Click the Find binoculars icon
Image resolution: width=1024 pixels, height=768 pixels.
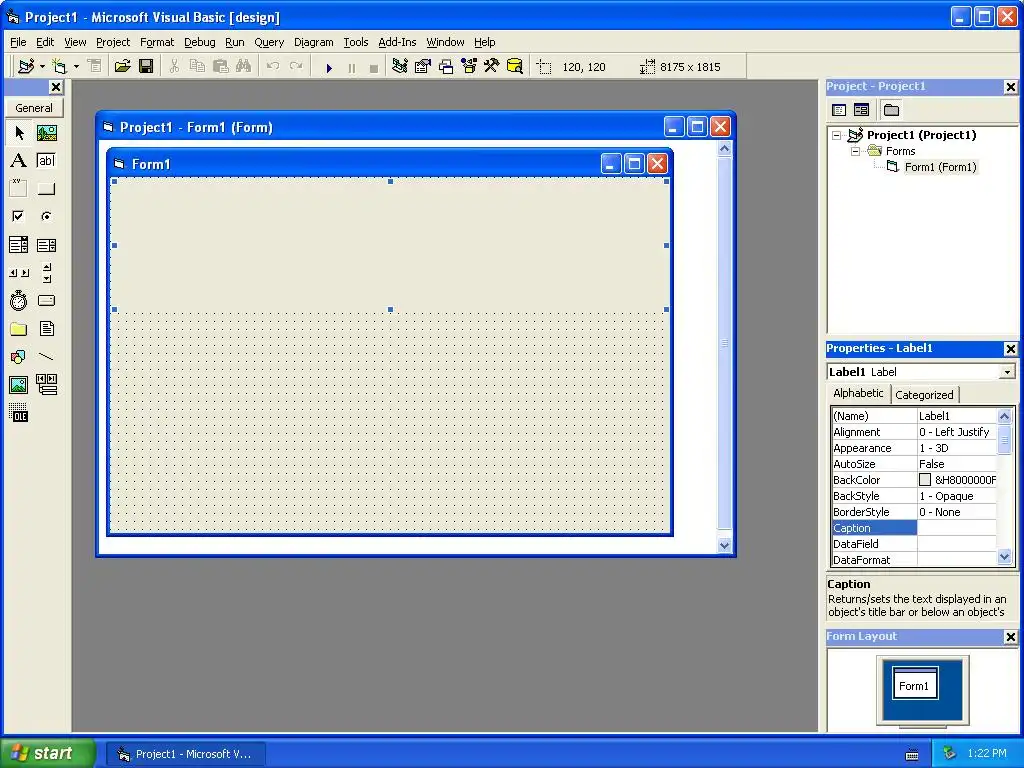(244, 67)
